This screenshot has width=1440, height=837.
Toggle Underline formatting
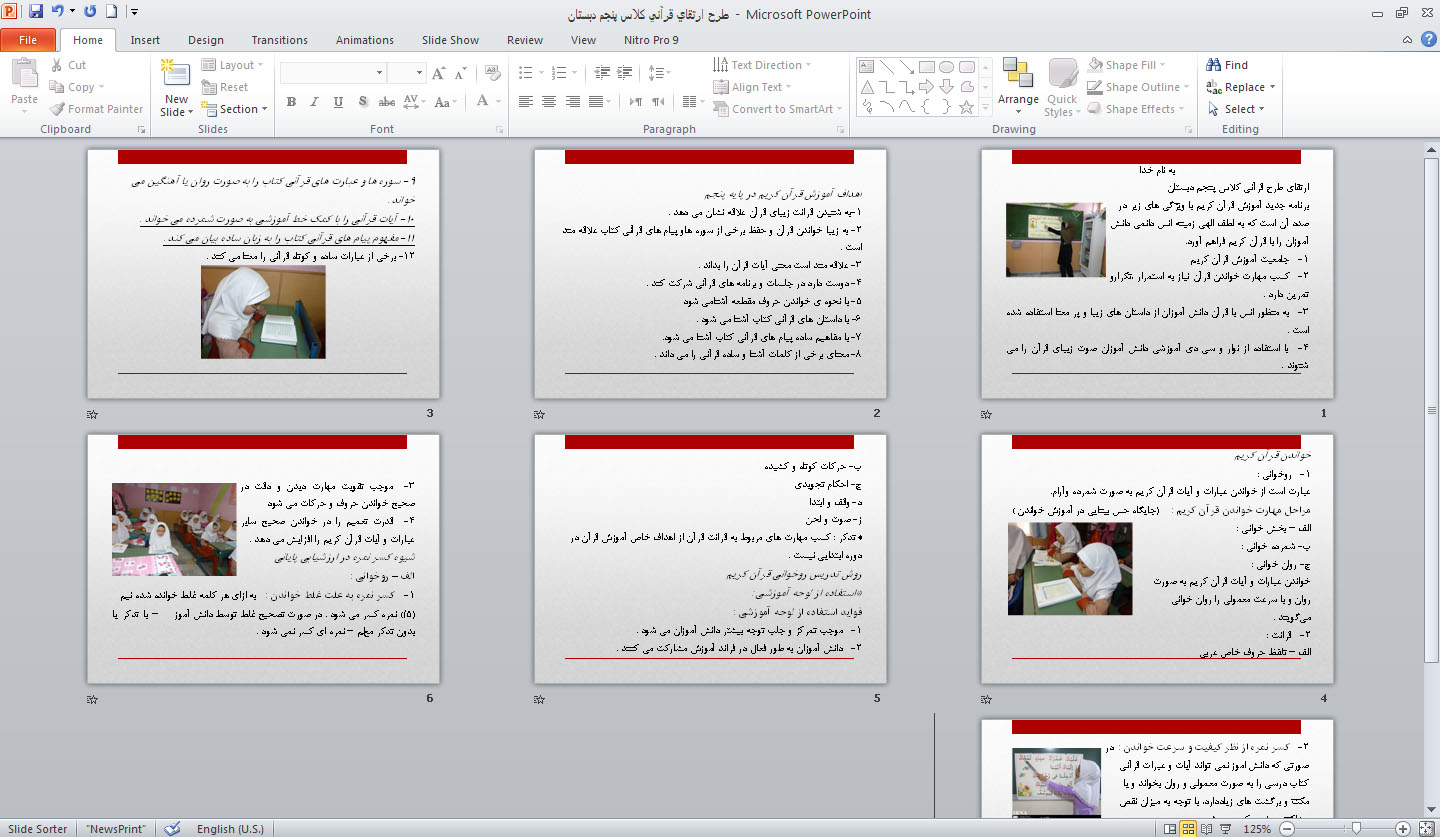click(338, 101)
